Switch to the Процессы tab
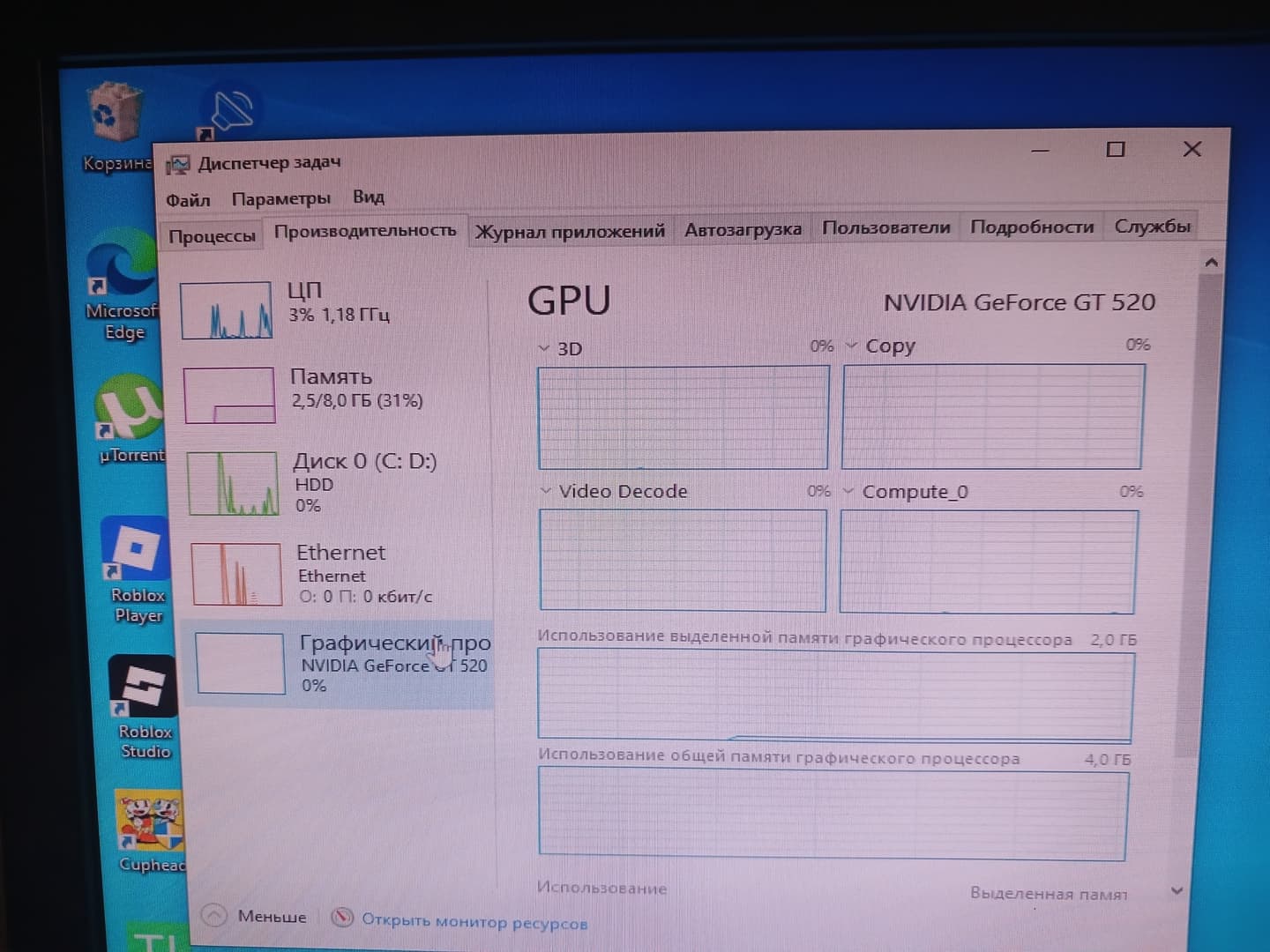 pos(212,236)
